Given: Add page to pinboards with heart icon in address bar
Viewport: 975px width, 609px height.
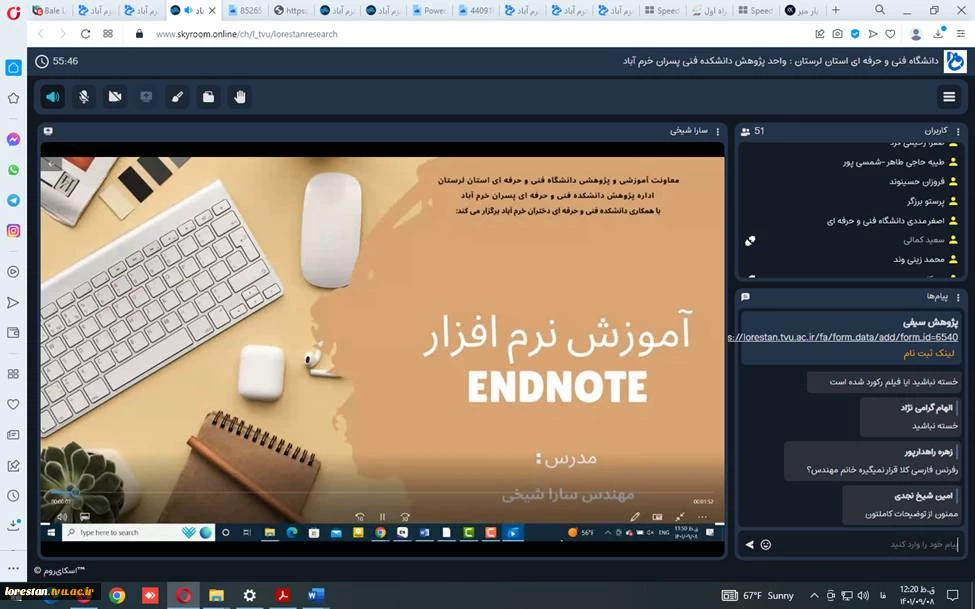Looking at the screenshot, I should coord(890,34).
